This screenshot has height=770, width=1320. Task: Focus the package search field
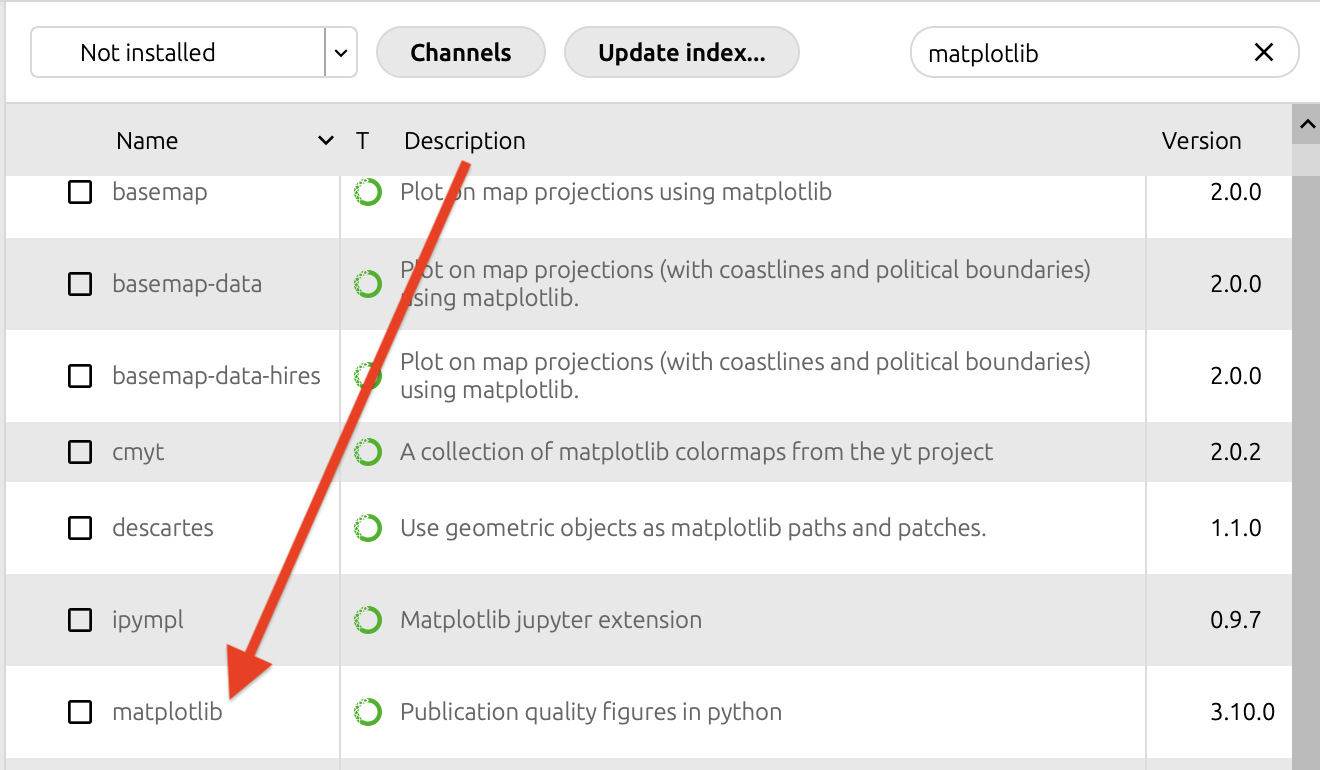(x=1080, y=53)
